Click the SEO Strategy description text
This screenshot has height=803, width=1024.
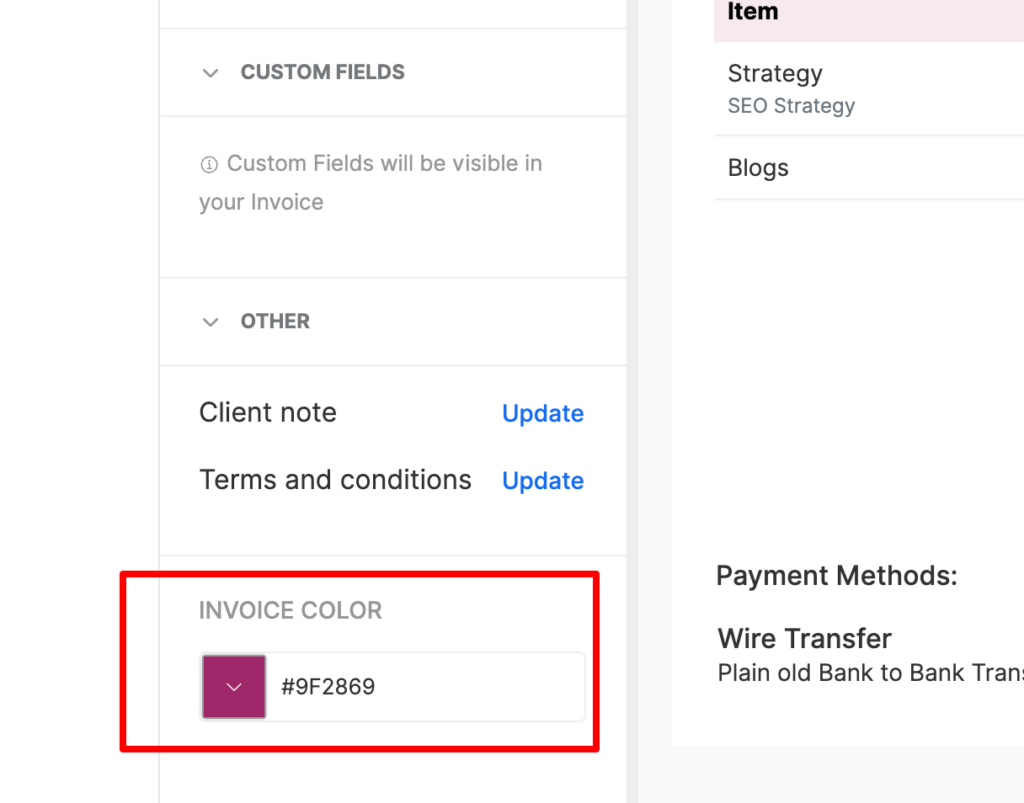[791, 105]
